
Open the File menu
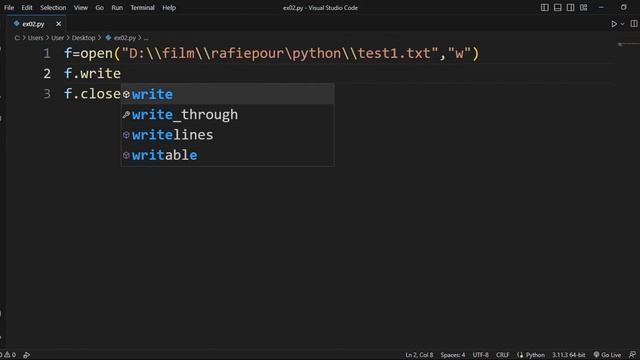click(x=9, y=8)
